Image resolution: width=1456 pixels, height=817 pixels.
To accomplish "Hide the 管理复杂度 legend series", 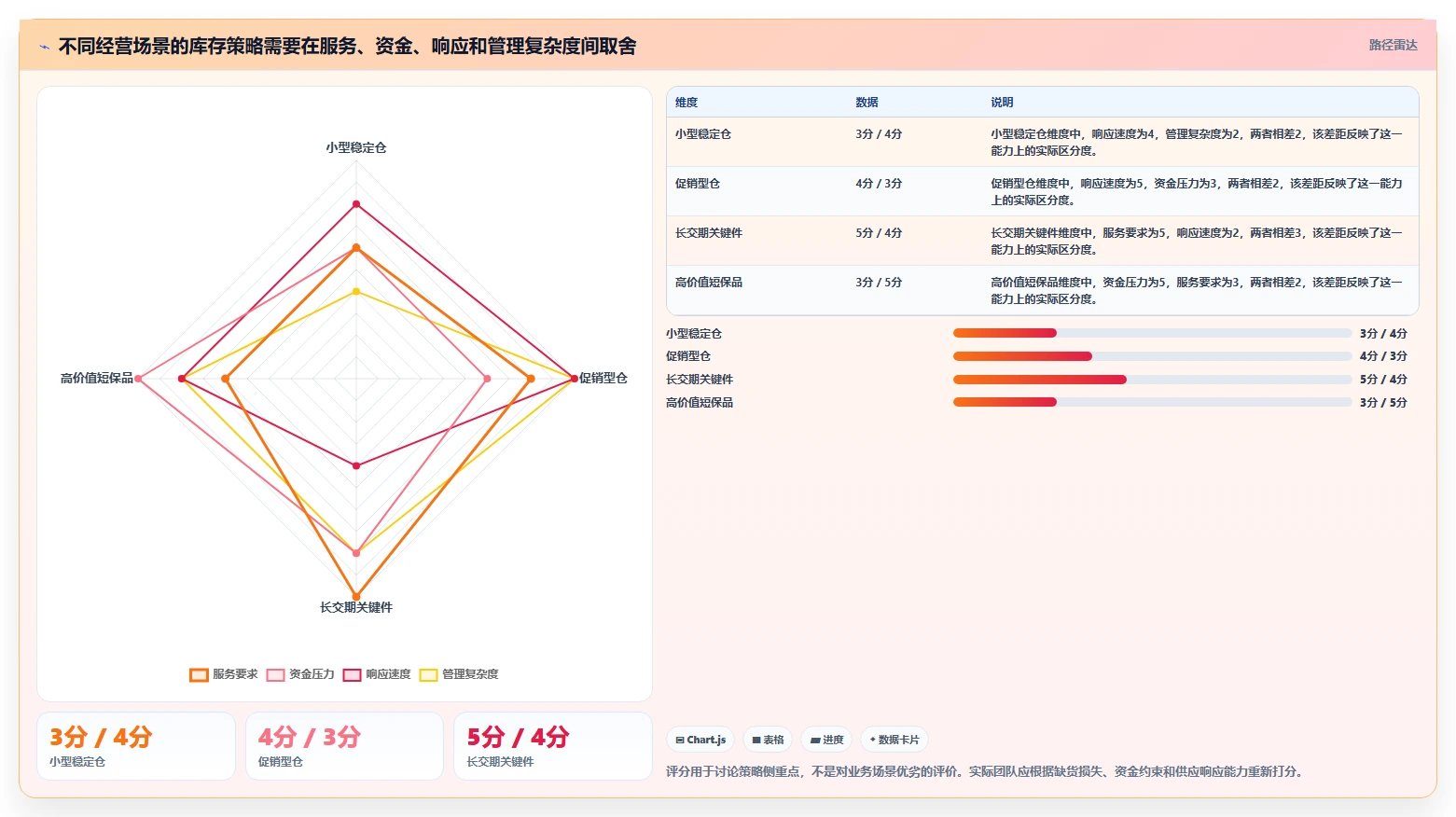I will coord(459,674).
